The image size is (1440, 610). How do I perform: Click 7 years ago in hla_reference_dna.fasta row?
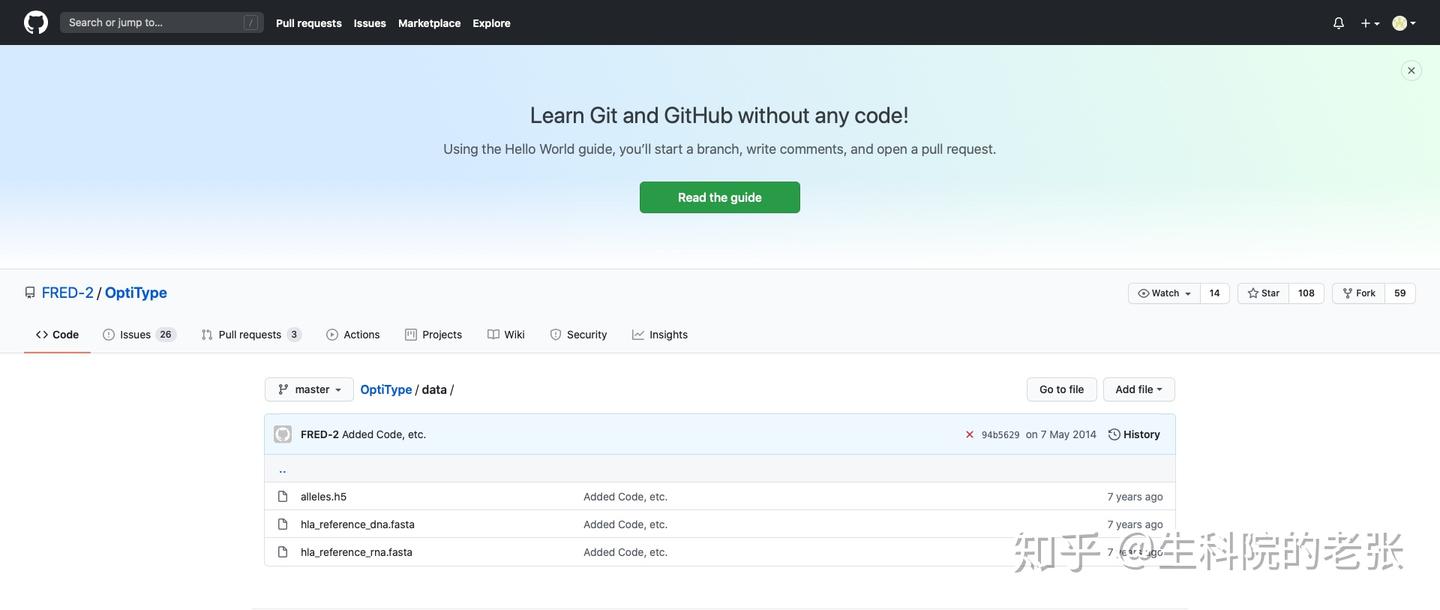click(x=1135, y=524)
